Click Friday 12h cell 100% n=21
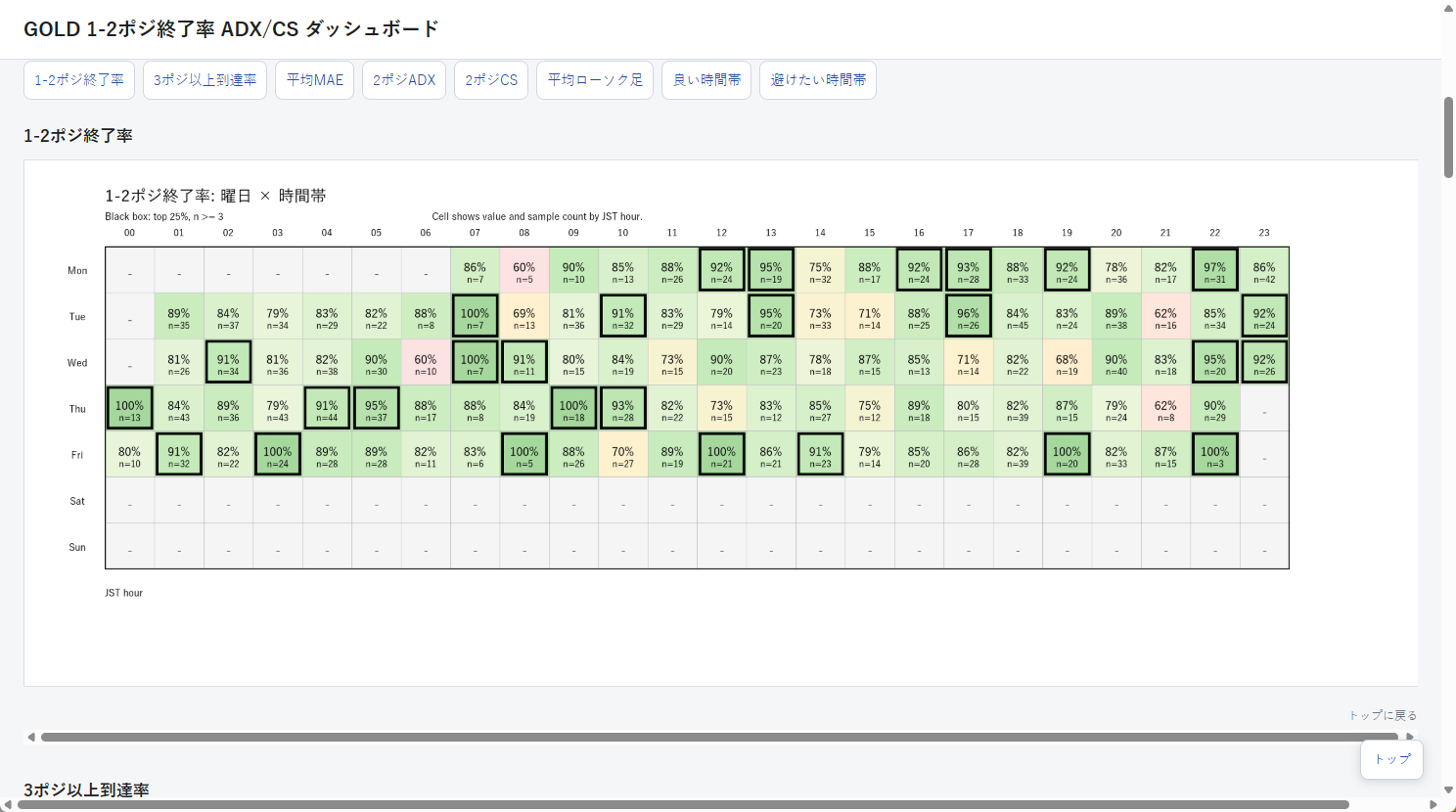Image resolution: width=1456 pixels, height=812 pixels. pos(721,455)
